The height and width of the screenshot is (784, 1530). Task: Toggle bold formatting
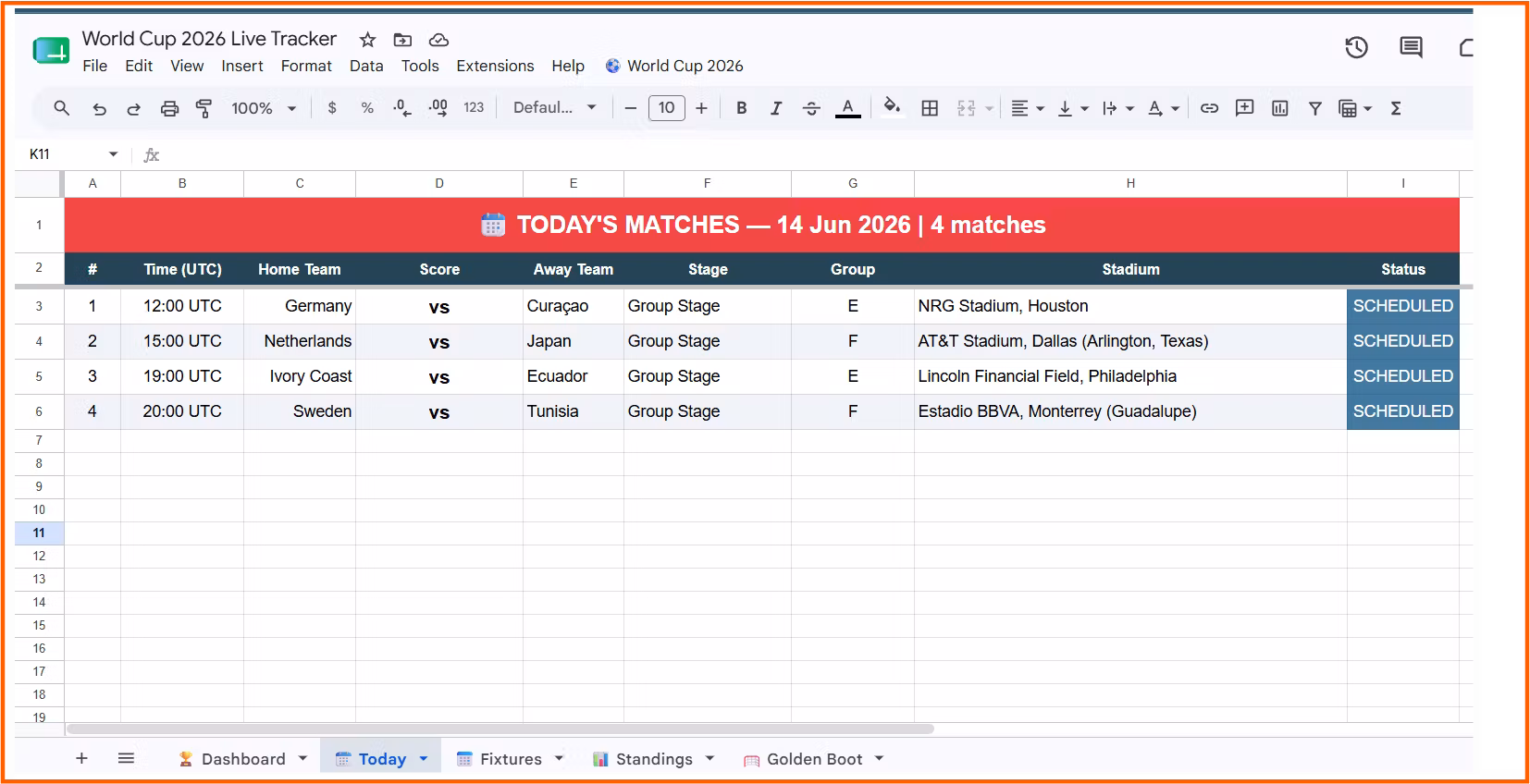(741, 108)
